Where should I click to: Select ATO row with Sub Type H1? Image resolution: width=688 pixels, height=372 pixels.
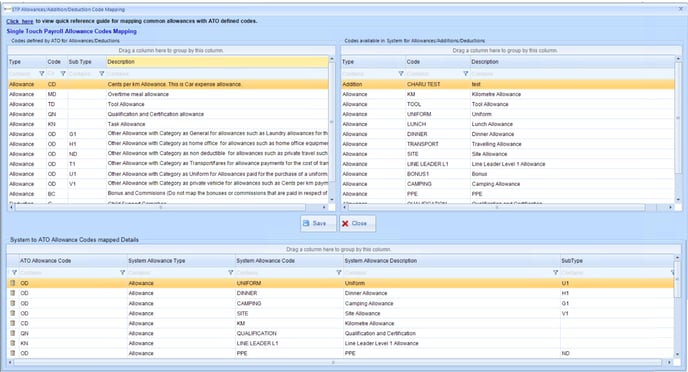click(x=168, y=144)
